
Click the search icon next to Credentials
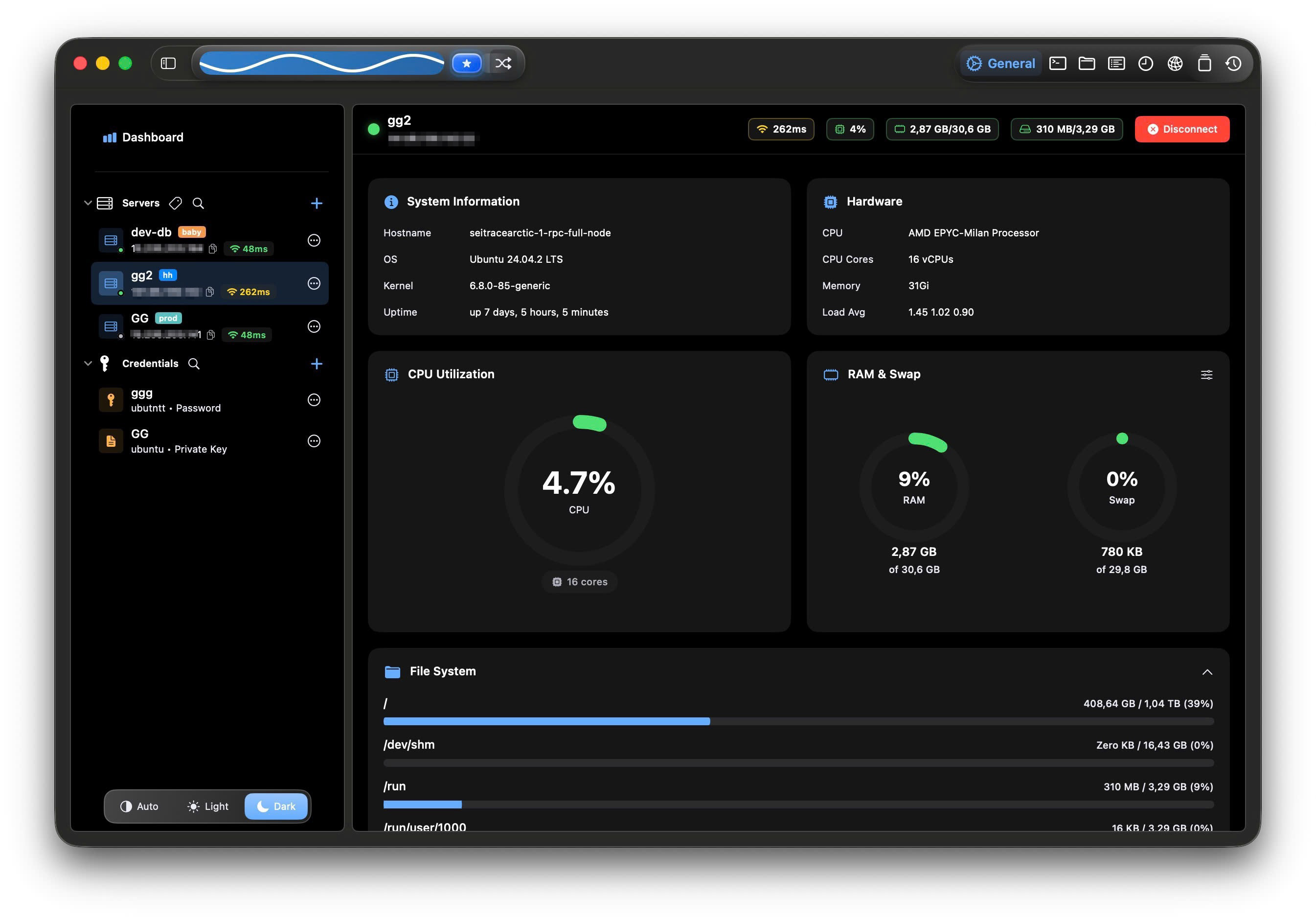(x=194, y=364)
